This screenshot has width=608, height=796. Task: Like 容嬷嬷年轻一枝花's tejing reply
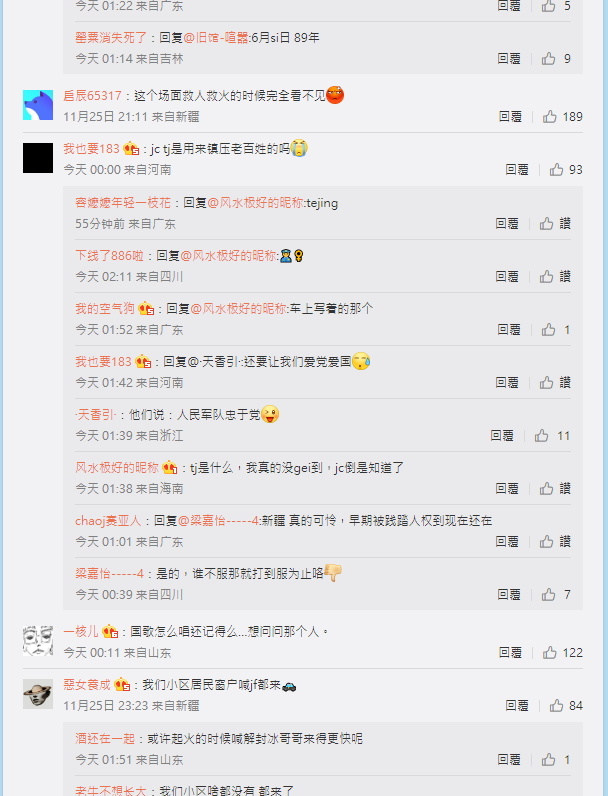point(547,223)
